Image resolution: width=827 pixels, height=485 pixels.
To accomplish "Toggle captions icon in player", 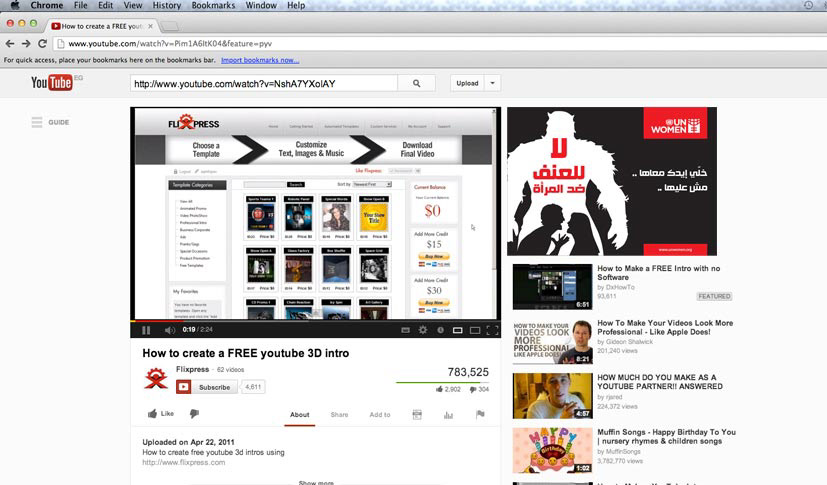I will click(x=405, y=330).
